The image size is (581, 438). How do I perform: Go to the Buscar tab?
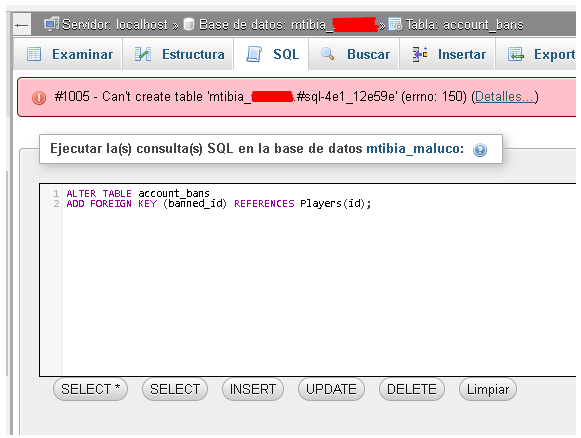coord(354,54)
